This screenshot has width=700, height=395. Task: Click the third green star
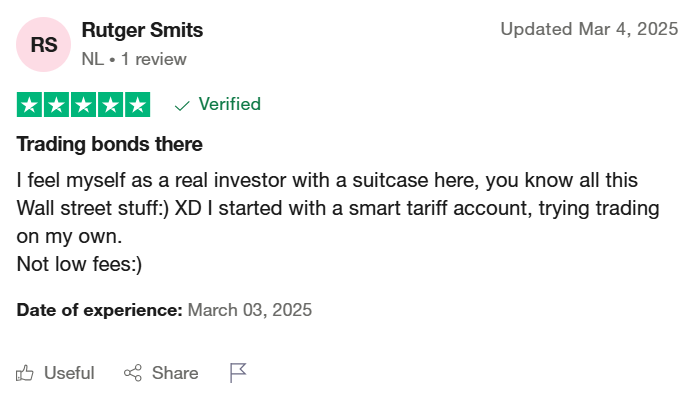click(83, 105)
